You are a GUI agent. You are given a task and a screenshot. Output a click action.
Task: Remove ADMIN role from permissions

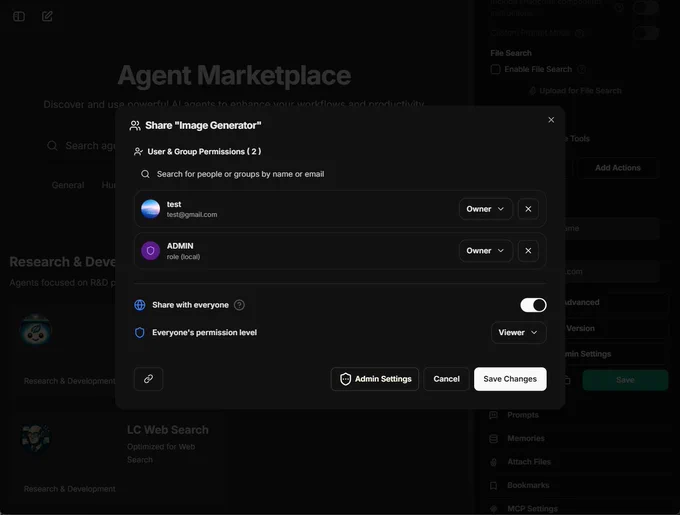(x=528, y=251)
